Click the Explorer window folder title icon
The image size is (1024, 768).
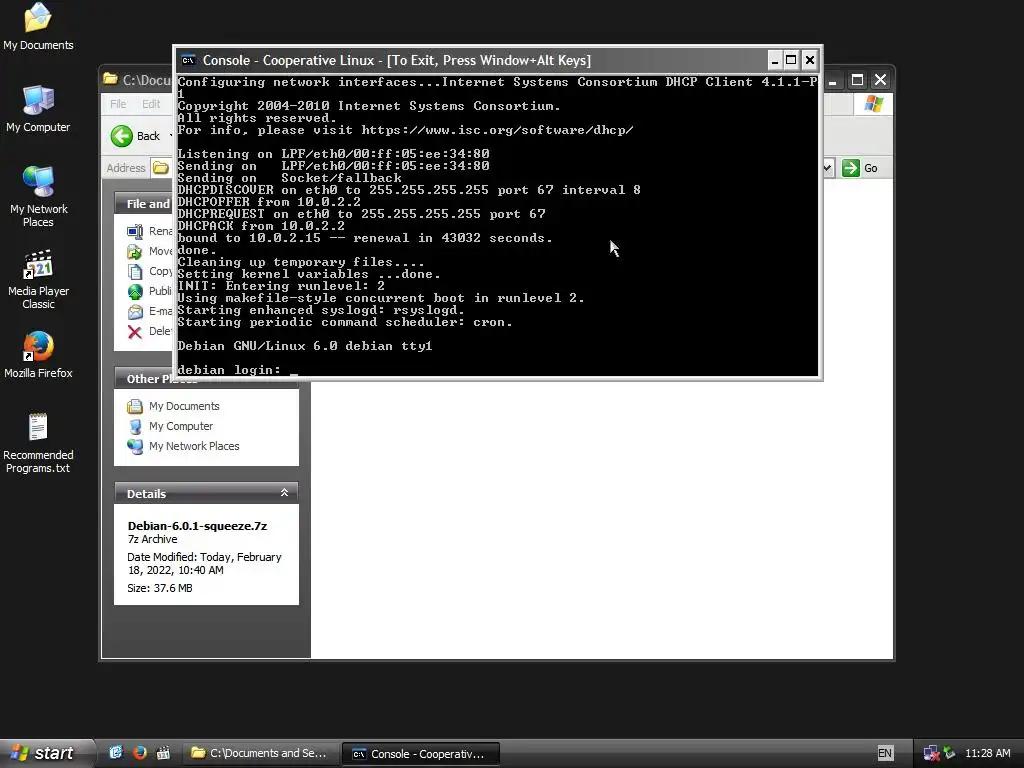coord(110,79)
